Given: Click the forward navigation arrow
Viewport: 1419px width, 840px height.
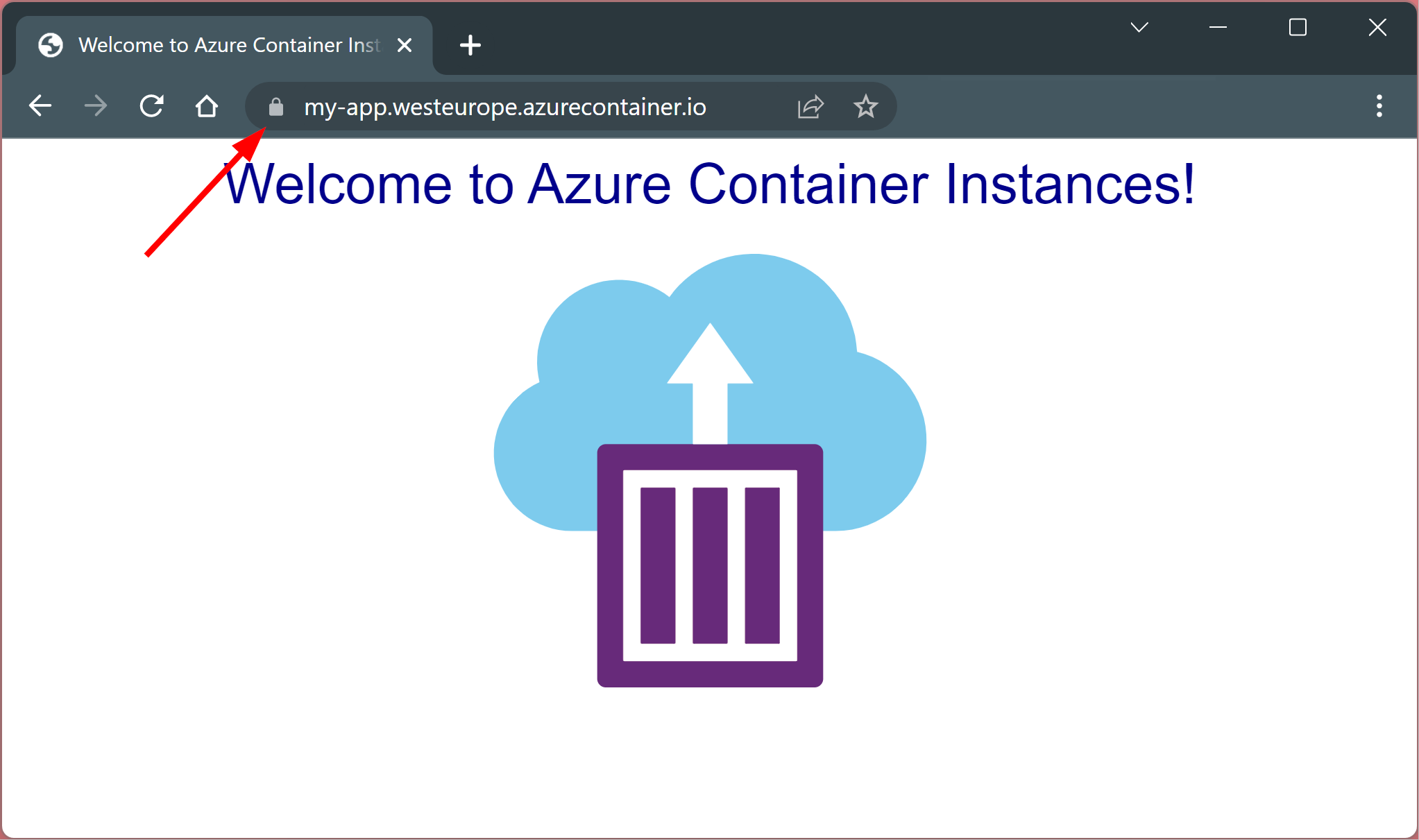Looking at the screenshot, I should tap(96, 106).
